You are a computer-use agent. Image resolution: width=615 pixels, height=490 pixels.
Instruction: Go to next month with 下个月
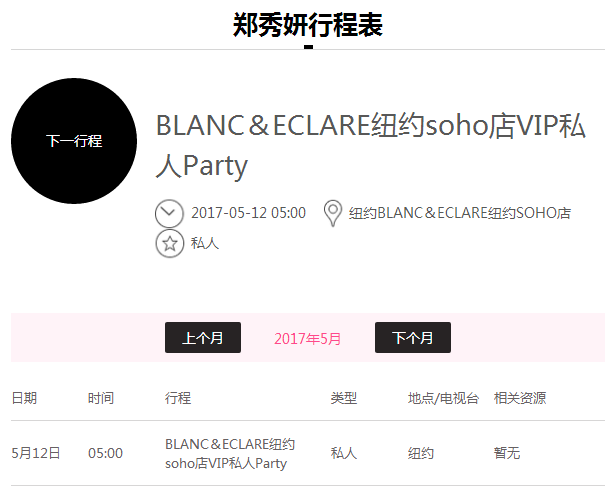coord(413,337)
